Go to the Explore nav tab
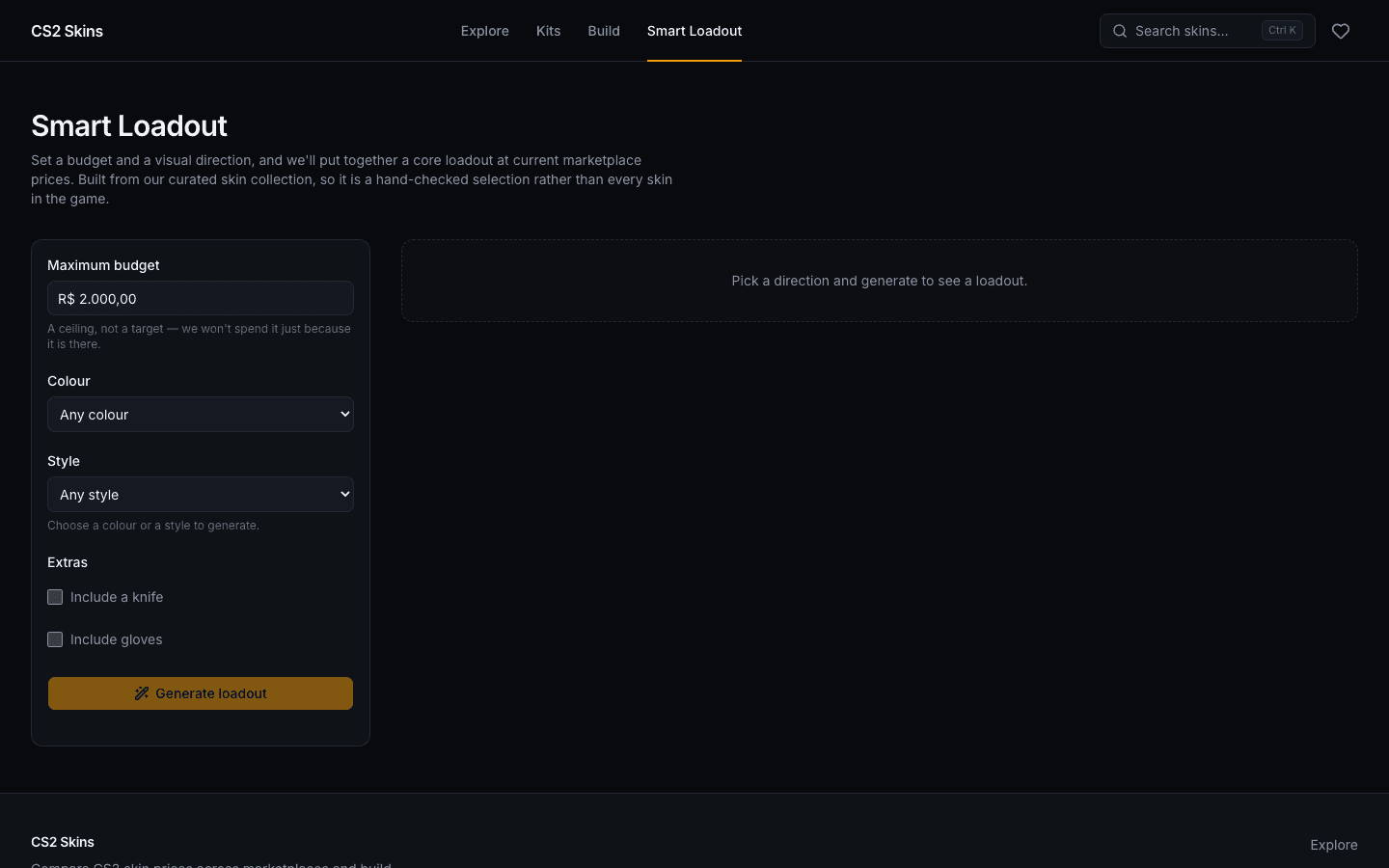This screenshot has width=1389, height=868. pyautogui.click(x=485, y=31)
